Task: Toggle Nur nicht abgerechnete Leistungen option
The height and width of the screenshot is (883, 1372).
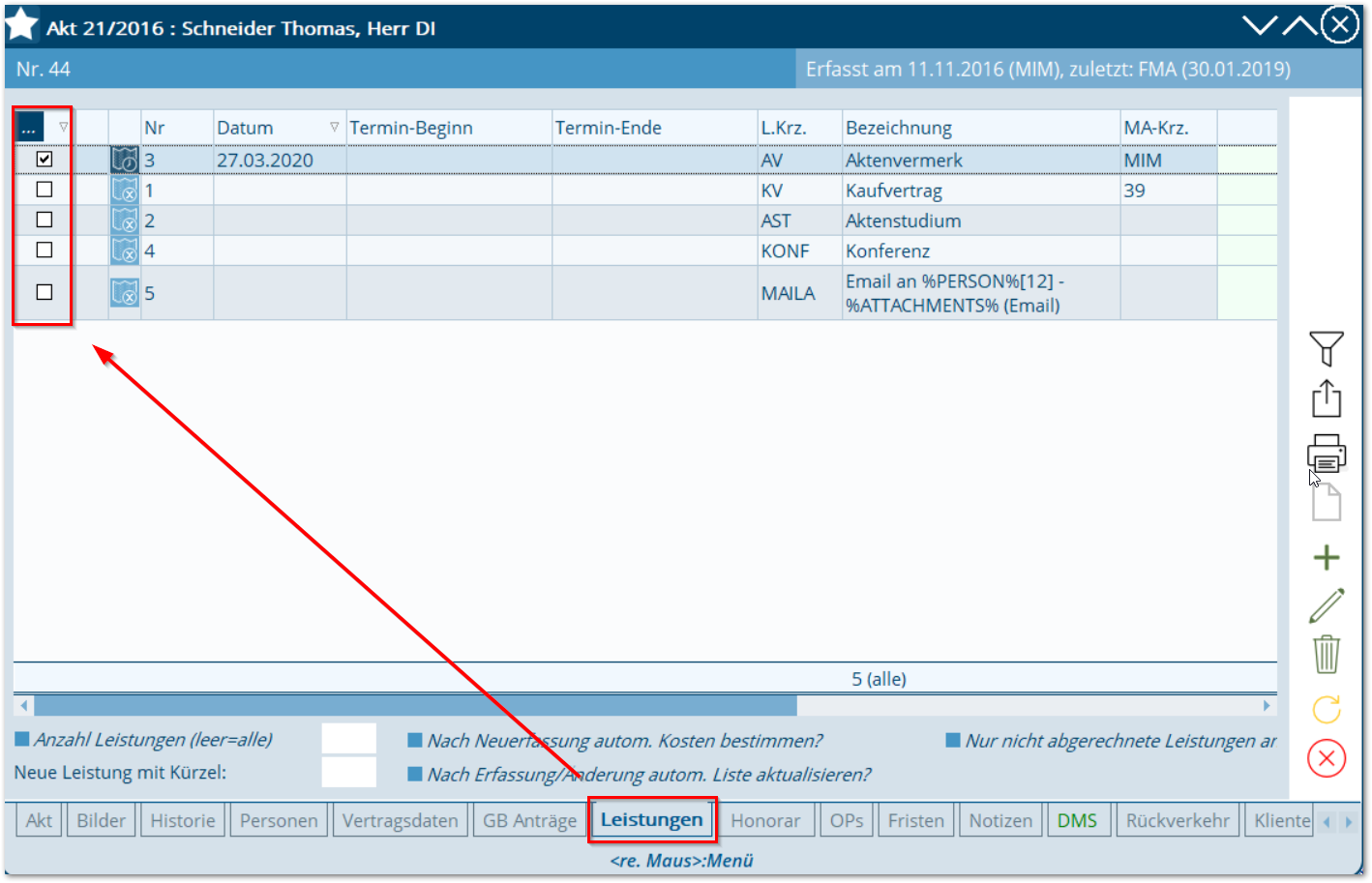Action: click(953, 741)
